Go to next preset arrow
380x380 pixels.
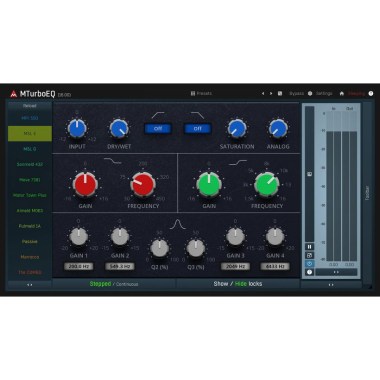(x=271, y=94)
